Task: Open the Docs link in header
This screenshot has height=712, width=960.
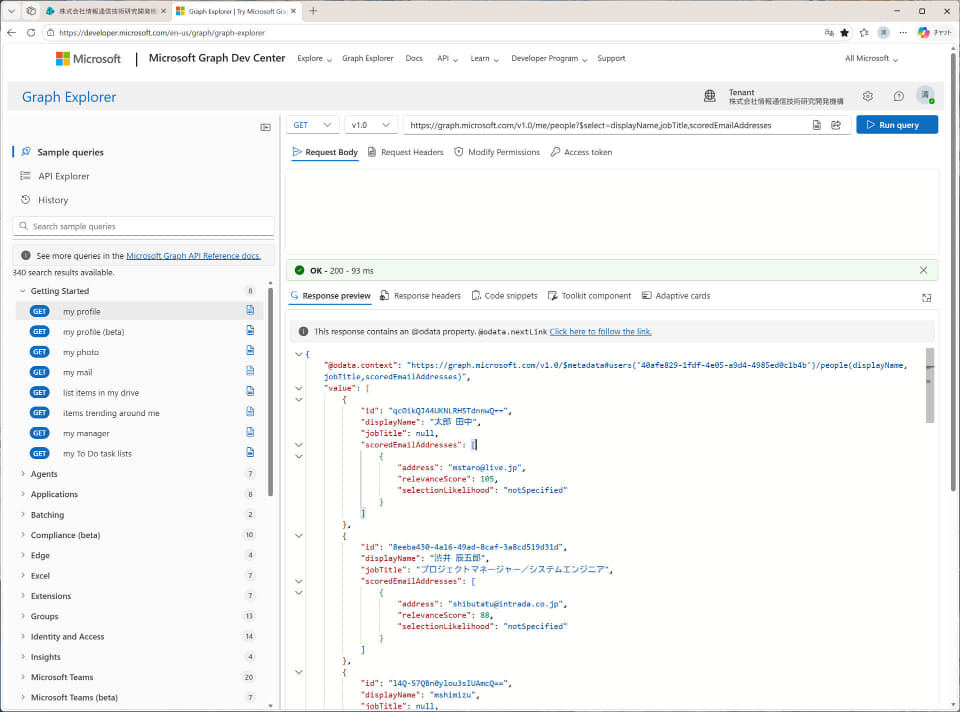Action: [414, 59]
